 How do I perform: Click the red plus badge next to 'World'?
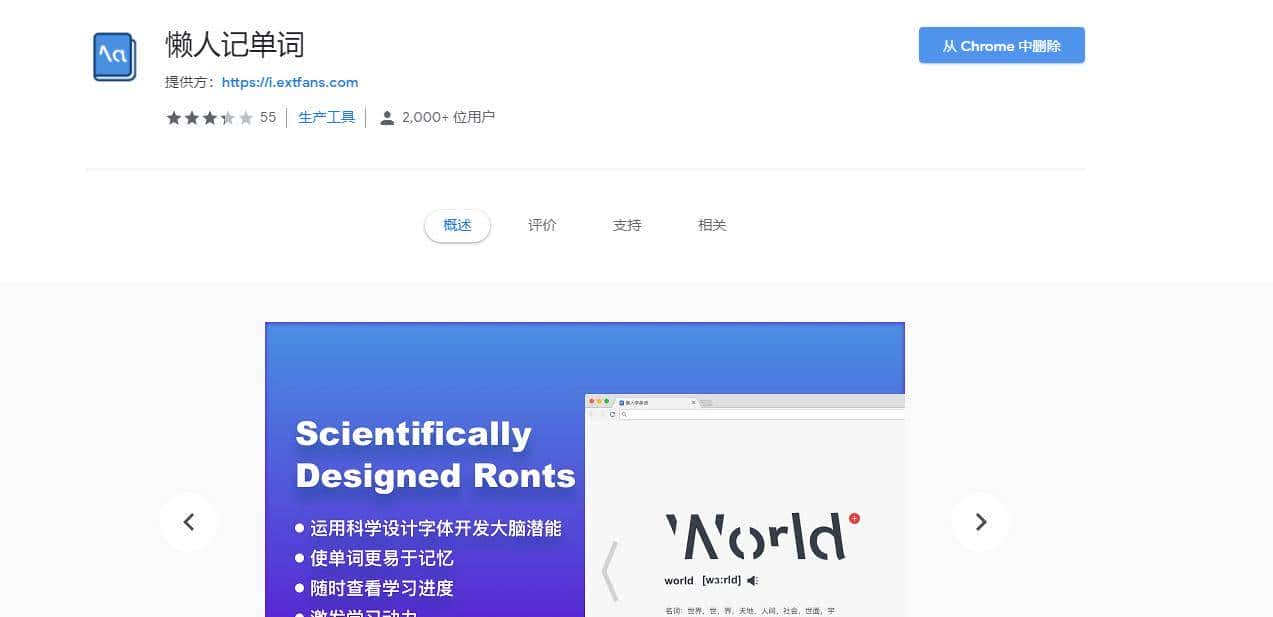pos(854,518)
